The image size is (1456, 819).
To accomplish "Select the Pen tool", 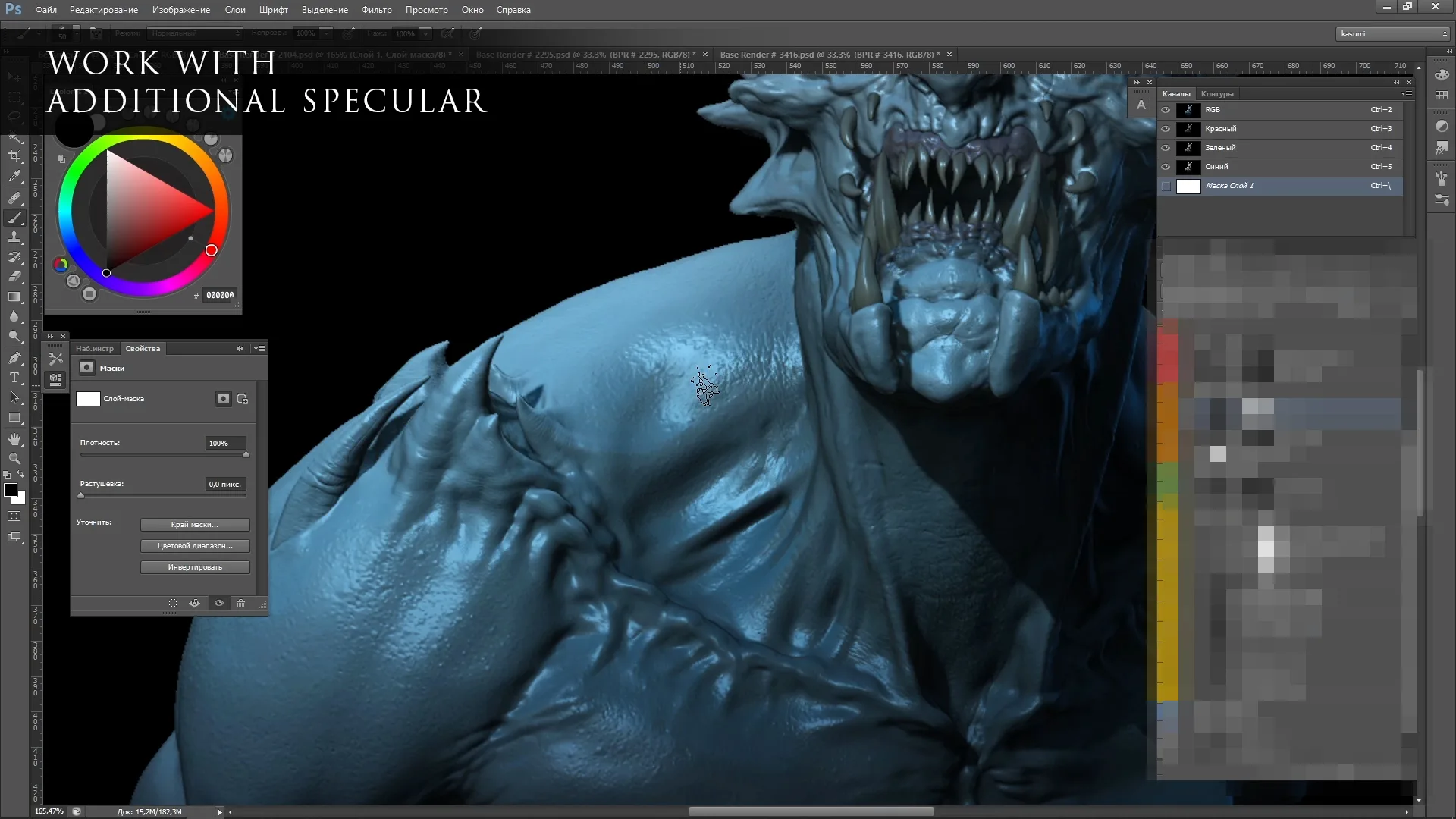I will pyautogui.click(x=15, y=359).
